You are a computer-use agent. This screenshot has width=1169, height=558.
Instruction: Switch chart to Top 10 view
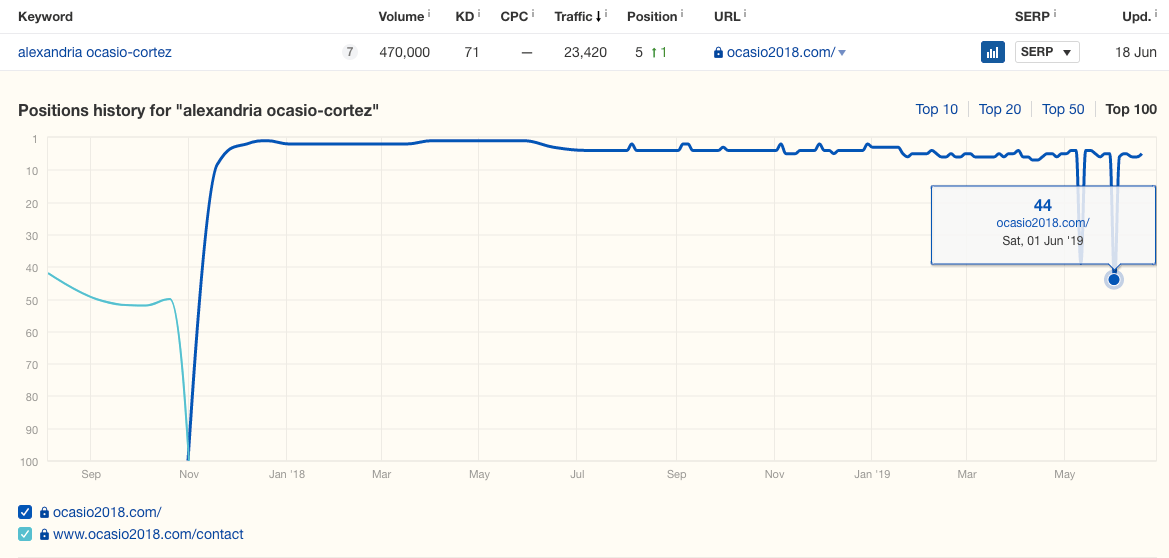(936, 109)
